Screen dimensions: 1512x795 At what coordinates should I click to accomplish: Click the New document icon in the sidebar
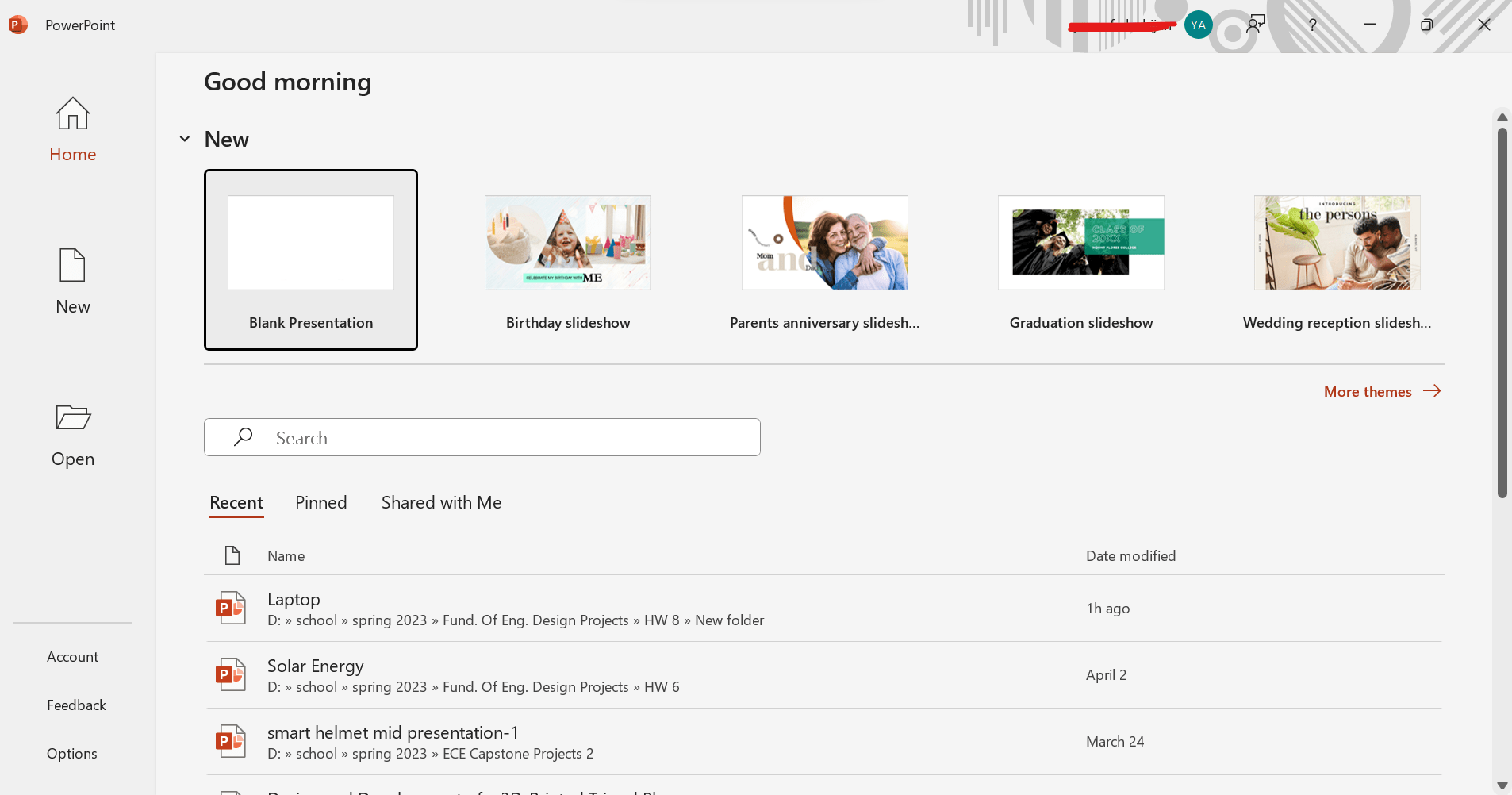coord(72,265)
